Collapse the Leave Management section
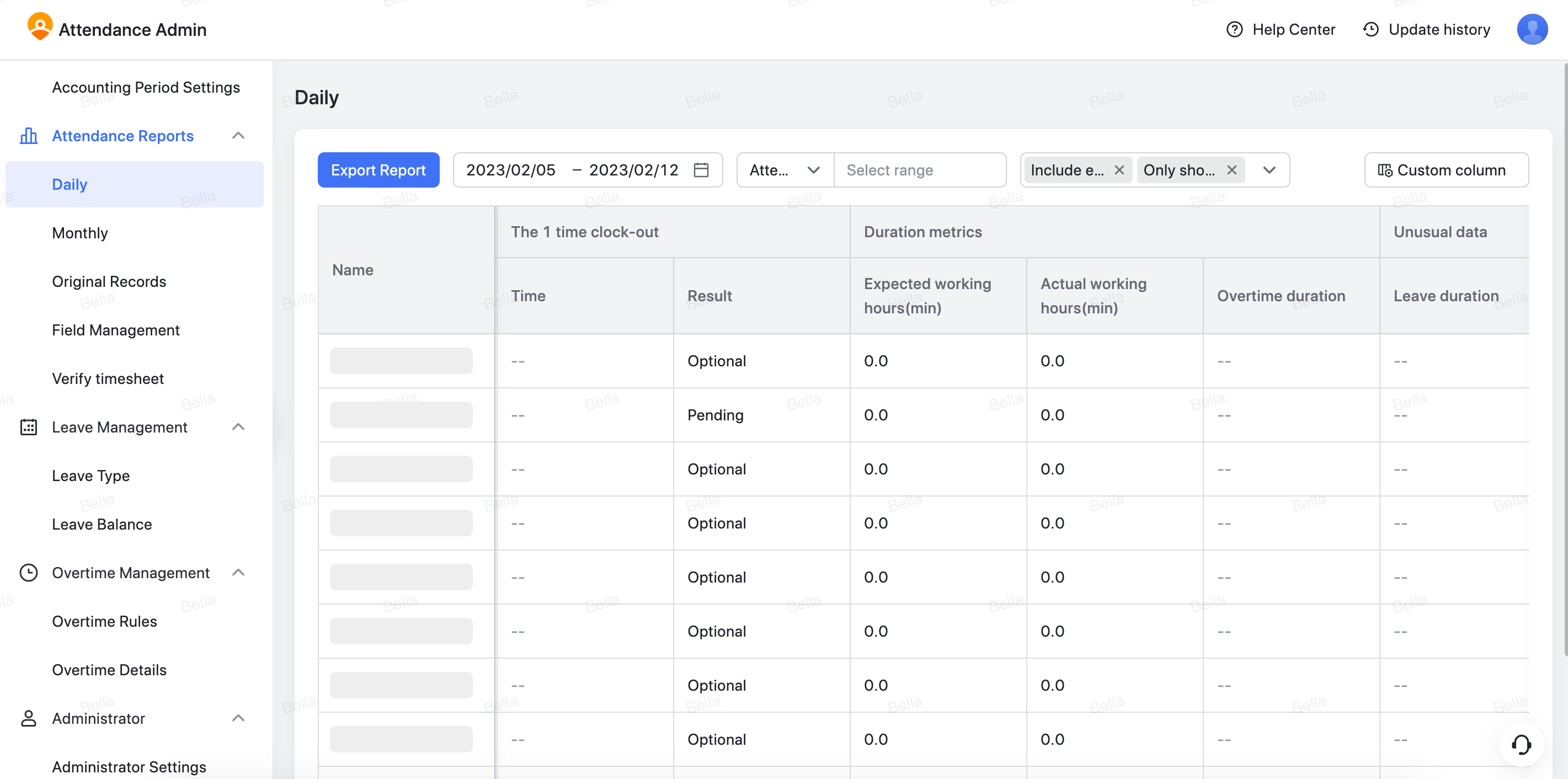The width and height of the screenshot is (1568, 779). pos(238,427)
